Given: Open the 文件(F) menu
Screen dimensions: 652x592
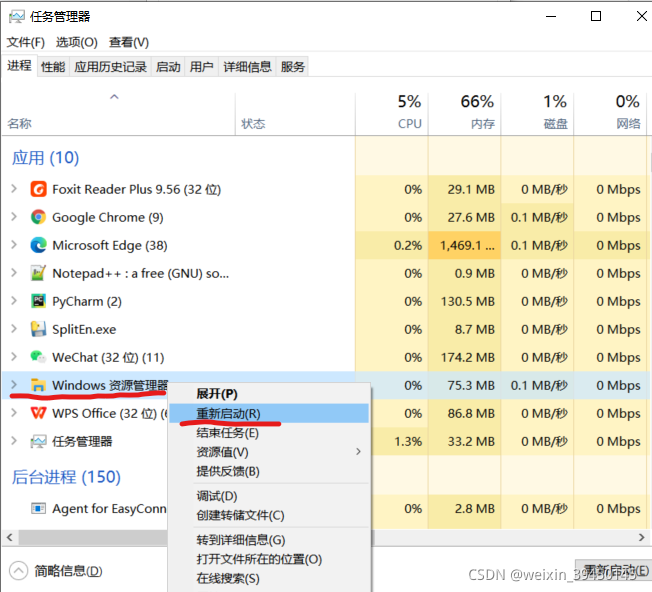Looking at the screenshot, I should [x=25, y=42].
